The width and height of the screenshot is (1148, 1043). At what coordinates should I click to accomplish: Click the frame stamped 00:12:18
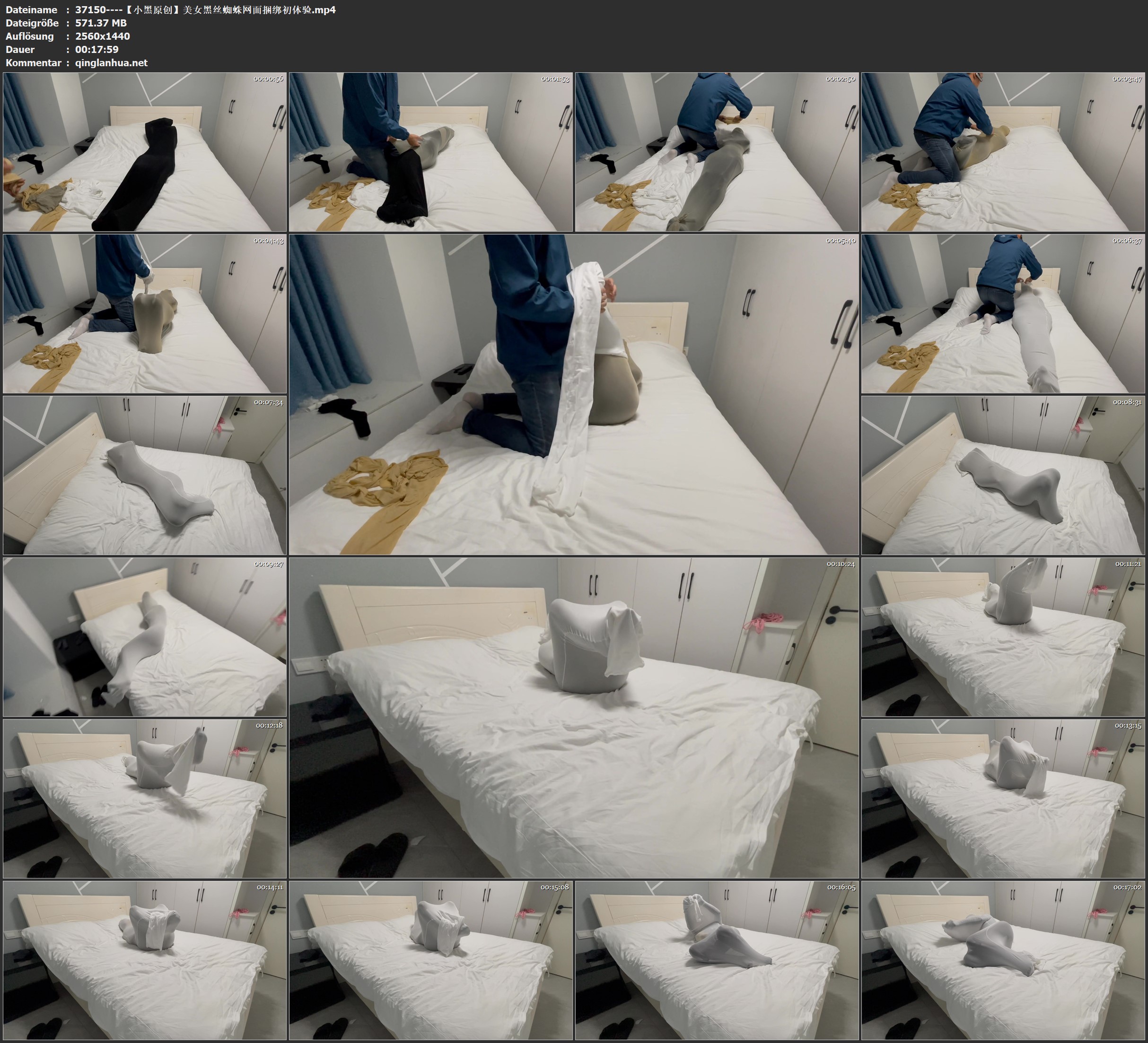click(x=145, y=798)
